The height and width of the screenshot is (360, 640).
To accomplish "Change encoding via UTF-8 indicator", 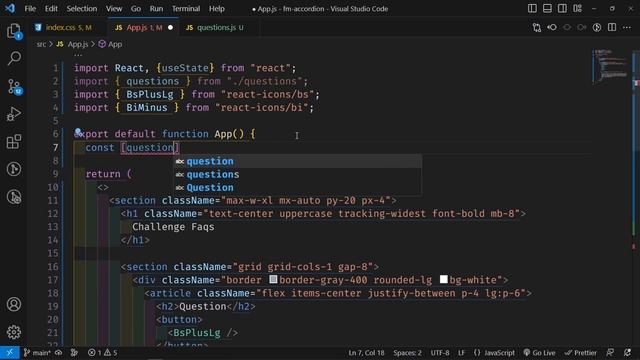I will [x=440, y=353].
